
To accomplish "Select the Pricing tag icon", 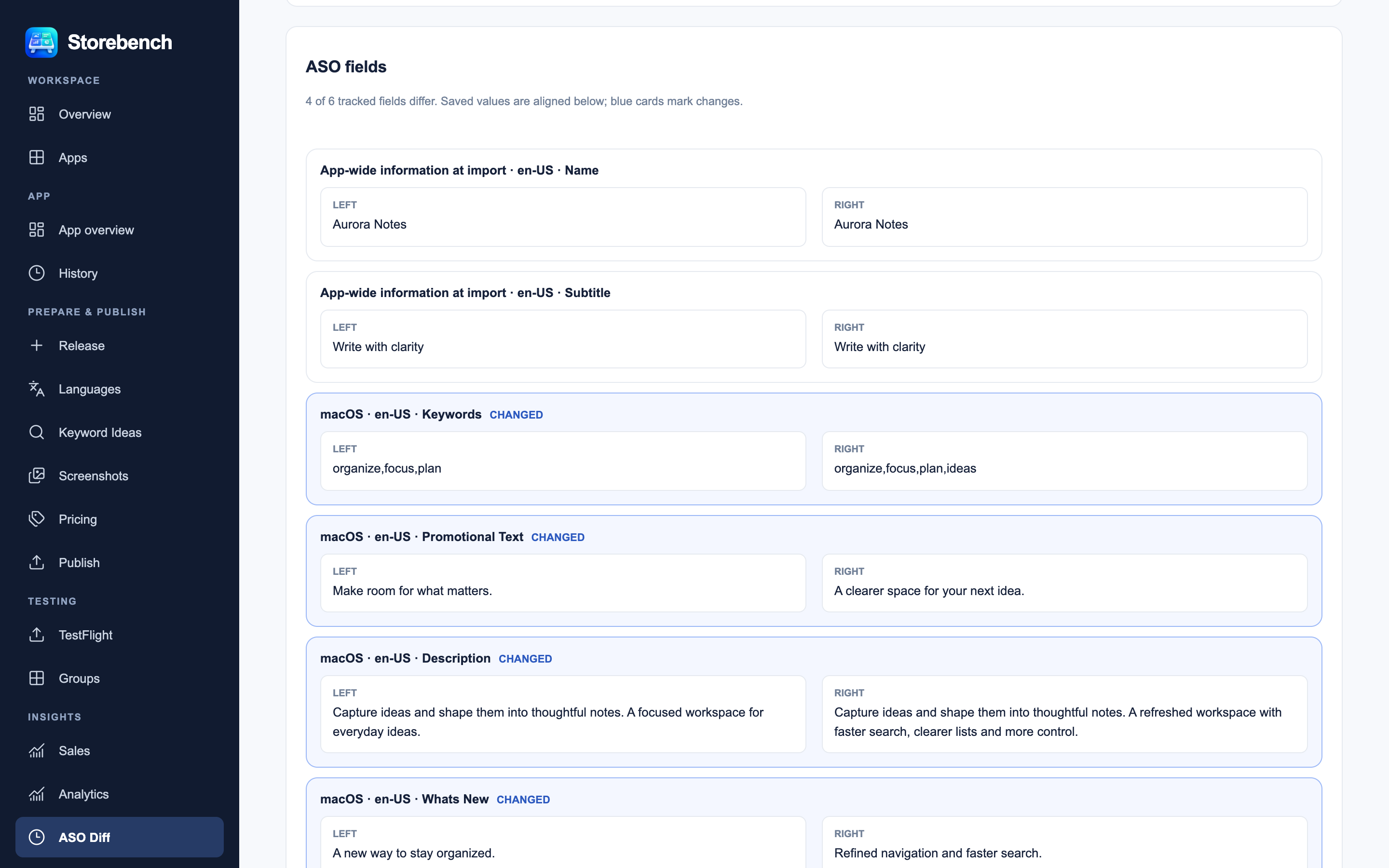I will coord(37,519).
